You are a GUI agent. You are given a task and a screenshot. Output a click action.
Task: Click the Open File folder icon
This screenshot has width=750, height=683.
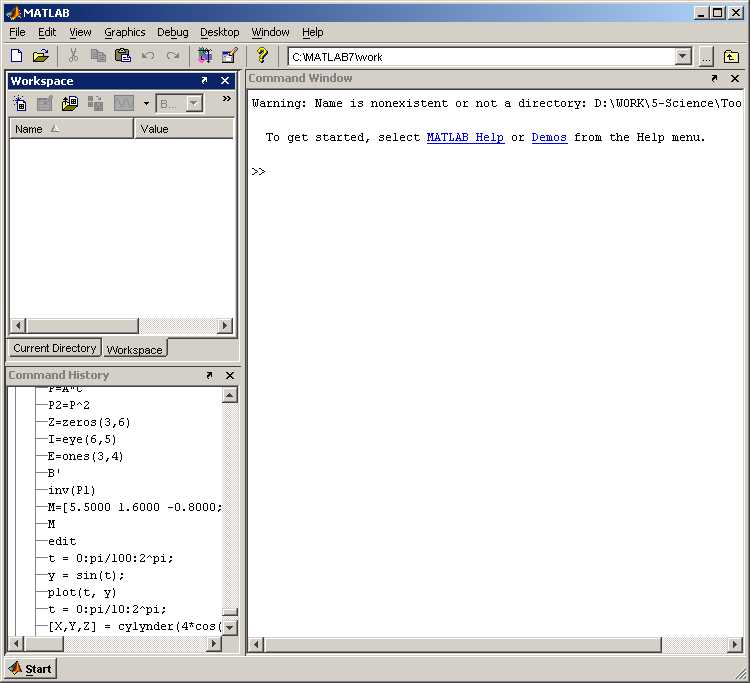pos(41,56)
